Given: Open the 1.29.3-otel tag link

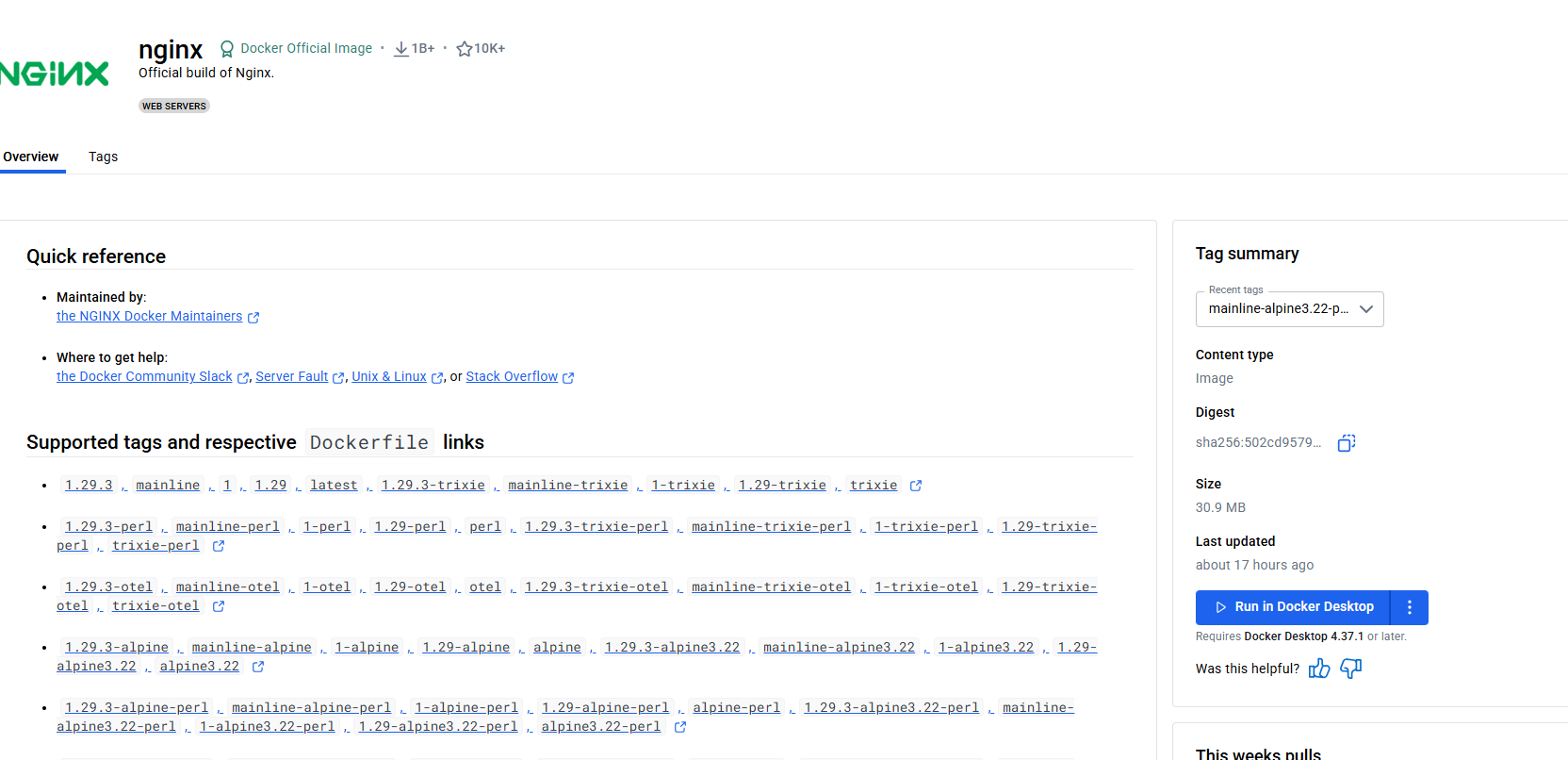Looking at the screenshot, I should (x=108, y=587).
